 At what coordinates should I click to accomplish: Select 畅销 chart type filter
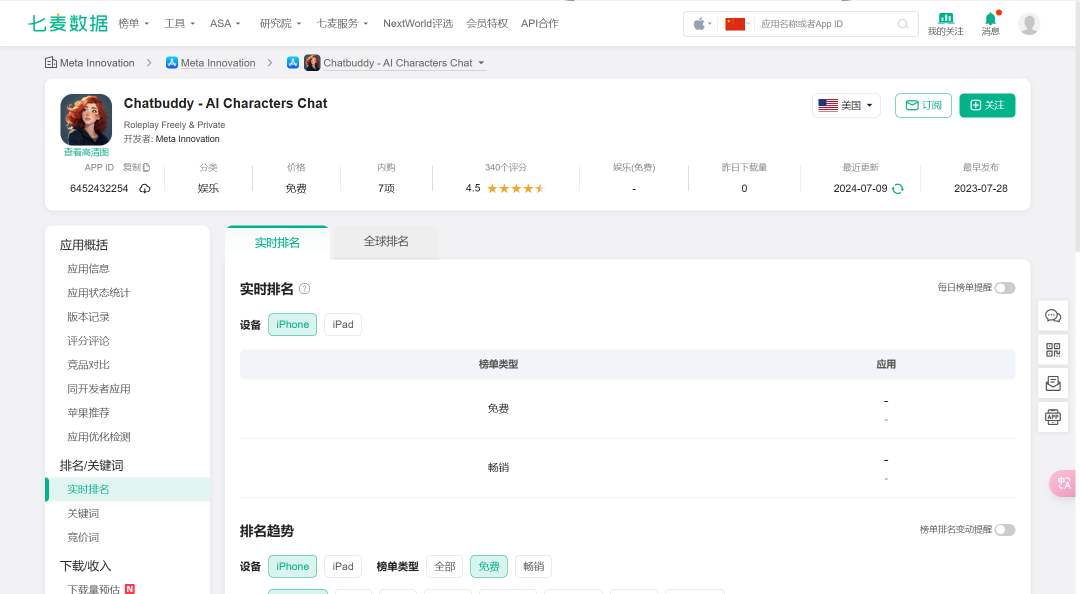click(534, 566)
